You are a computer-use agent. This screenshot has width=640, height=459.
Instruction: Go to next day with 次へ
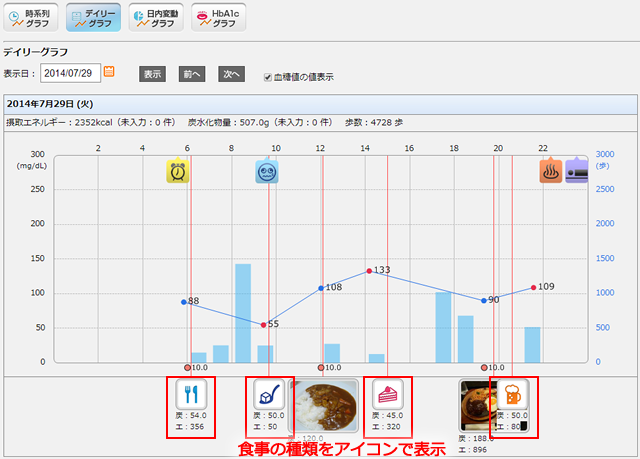pyautogui.click(x=231, y=74)
